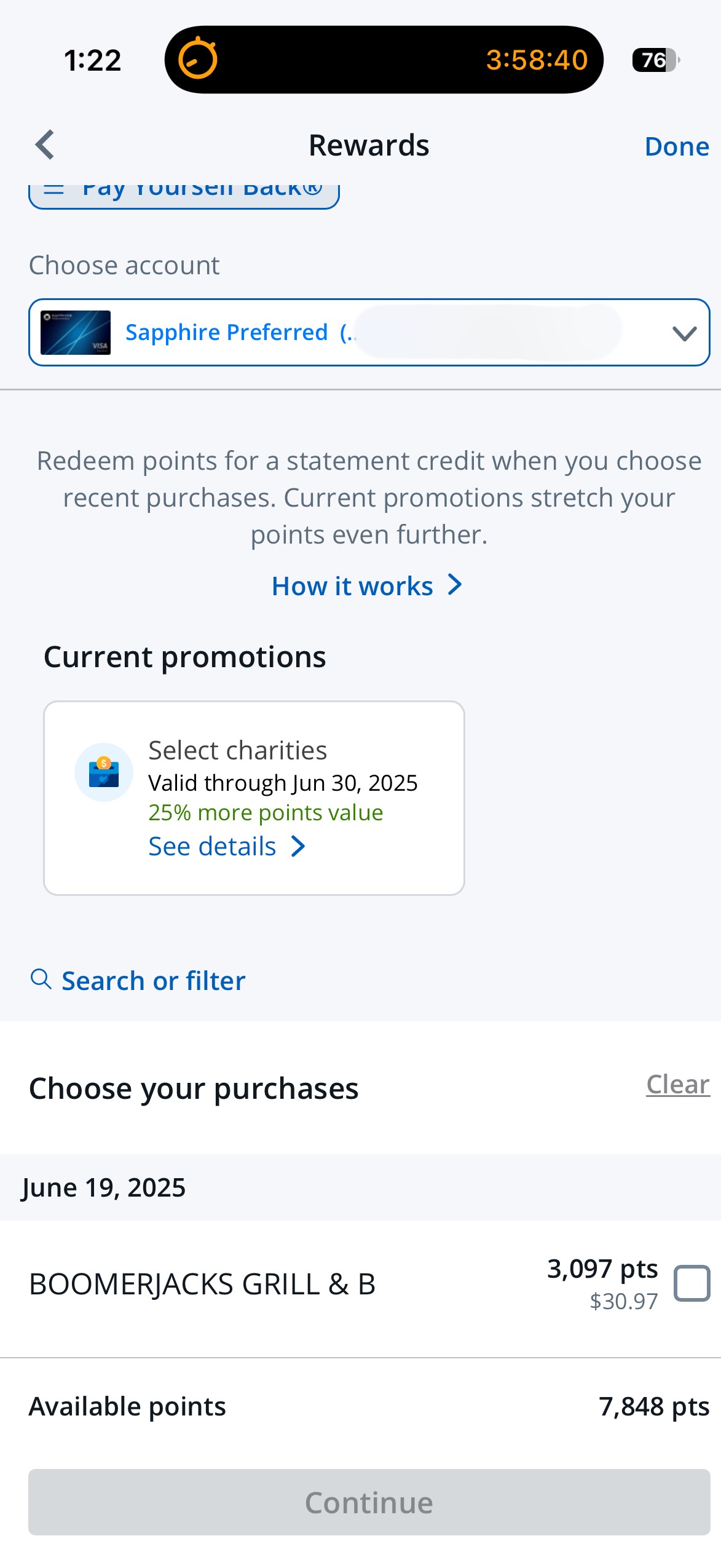Tap the Continue button
The width and height of the screenshot is (721, 1568).
(369, 1502)
